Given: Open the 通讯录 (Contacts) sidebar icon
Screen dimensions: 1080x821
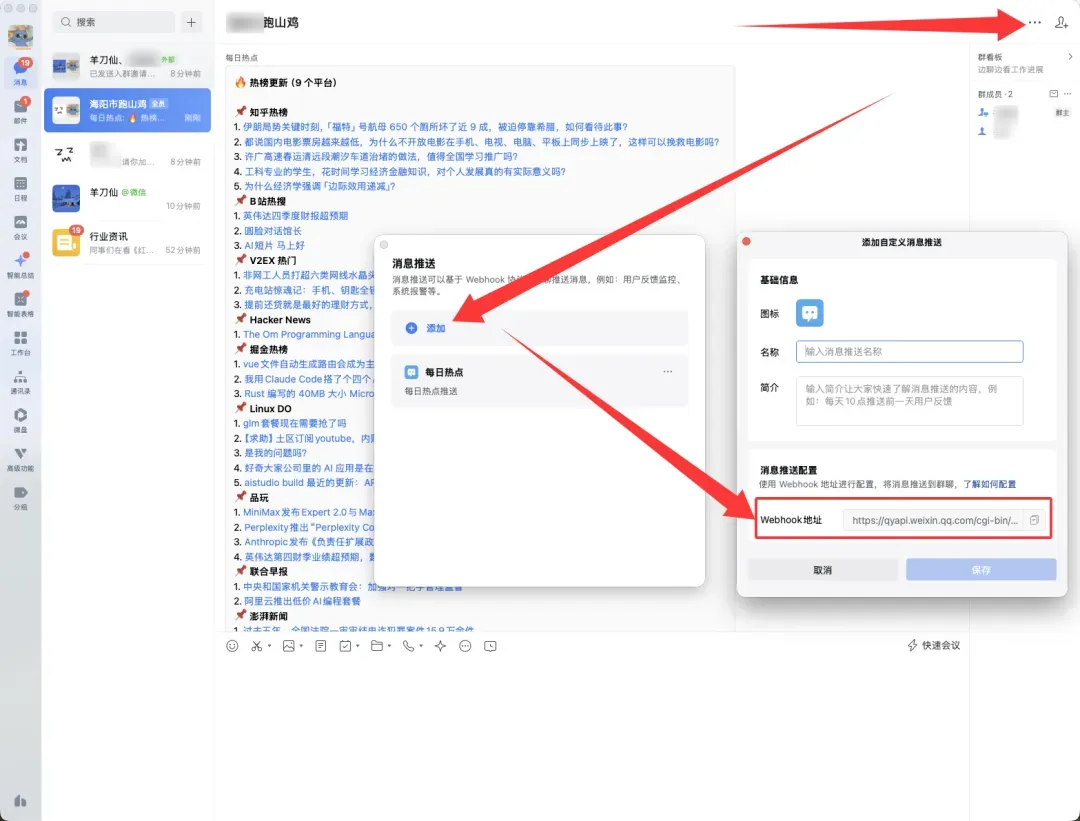Looking at the screenshot, I should [21, 380].
